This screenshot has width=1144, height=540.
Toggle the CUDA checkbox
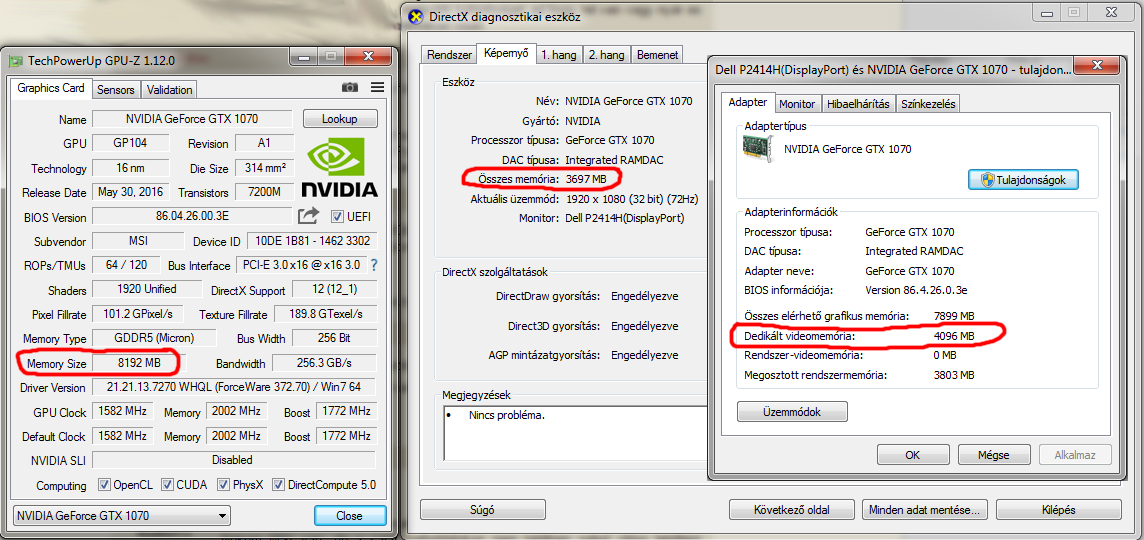[167, 485]
